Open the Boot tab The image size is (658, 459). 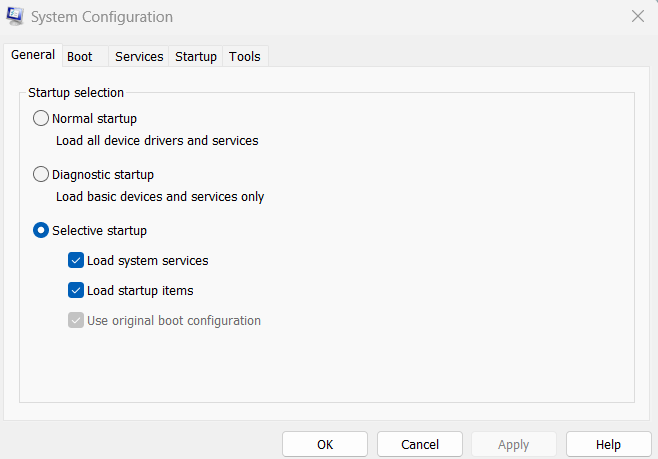click(x=80, y=57)
